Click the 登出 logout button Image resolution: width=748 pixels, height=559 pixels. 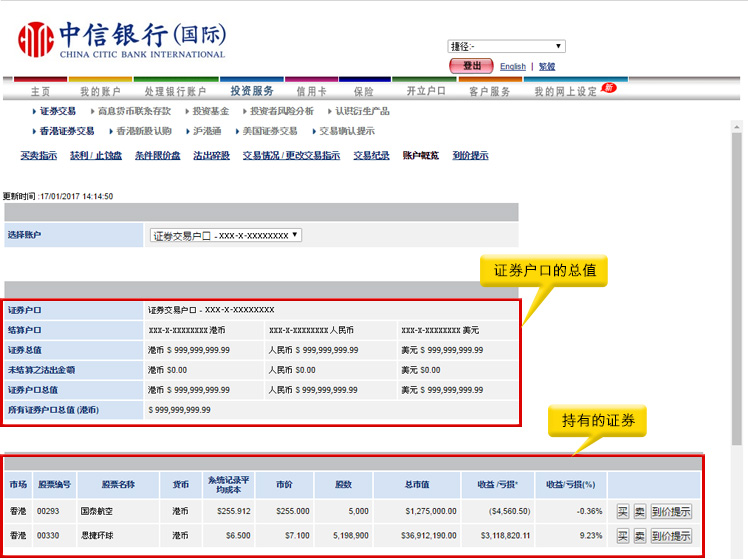tap(471, 66)
